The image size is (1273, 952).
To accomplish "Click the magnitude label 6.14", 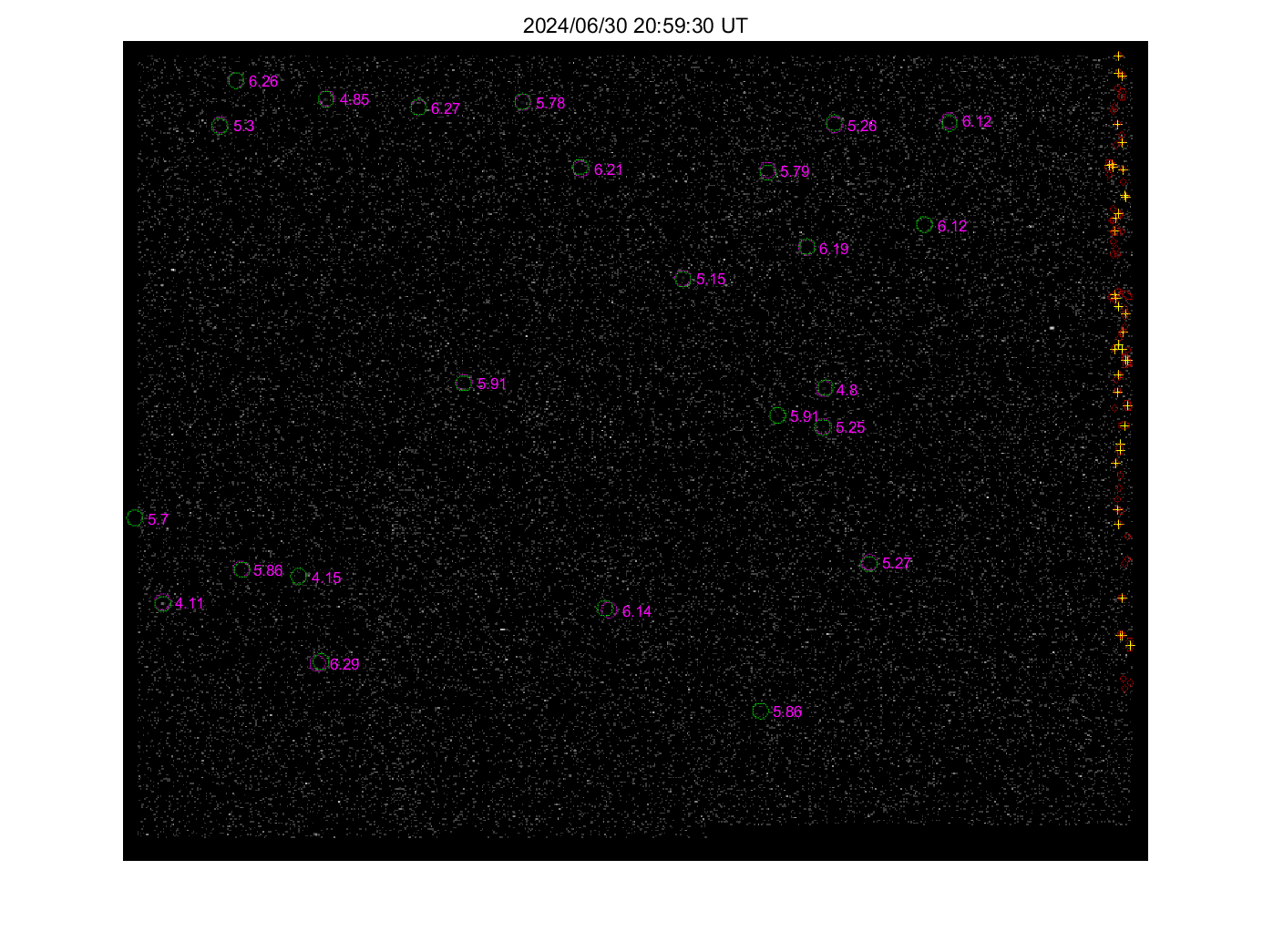I will 637,612.
